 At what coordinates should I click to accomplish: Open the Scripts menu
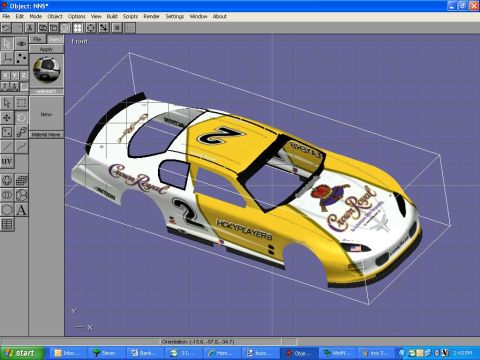[130, 16]
